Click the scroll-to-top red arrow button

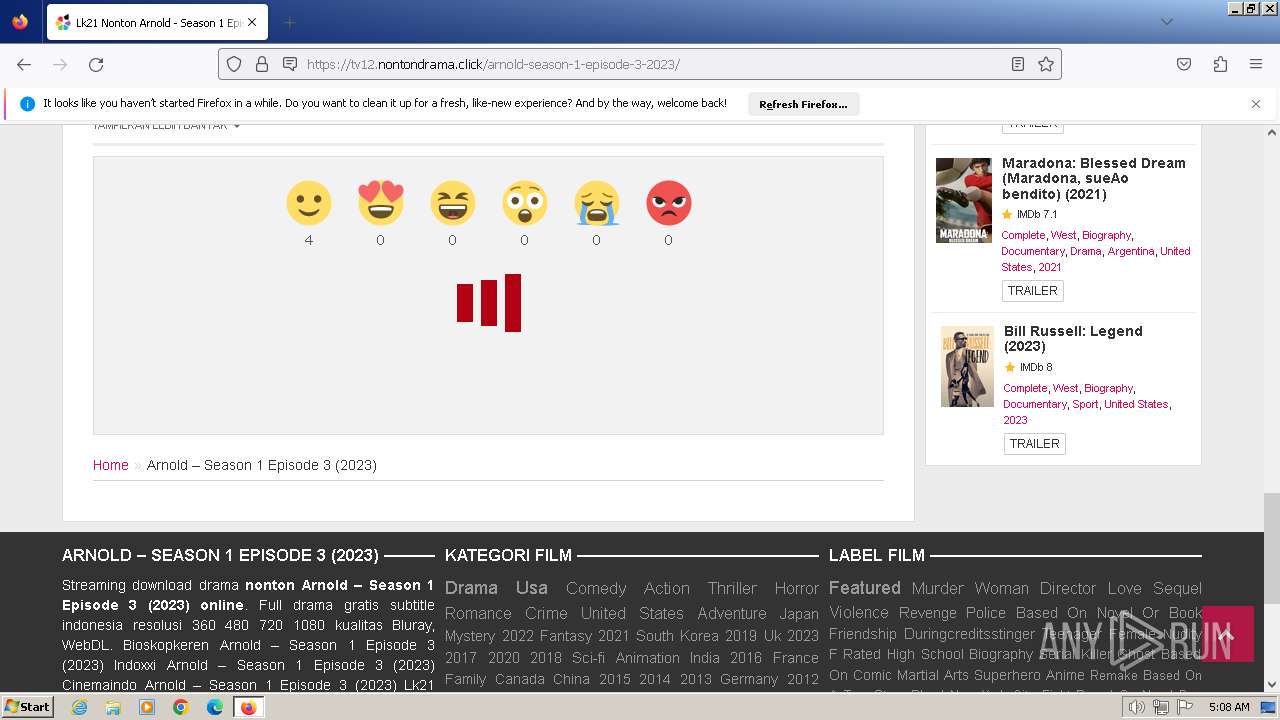click(x=1227, y=634)
